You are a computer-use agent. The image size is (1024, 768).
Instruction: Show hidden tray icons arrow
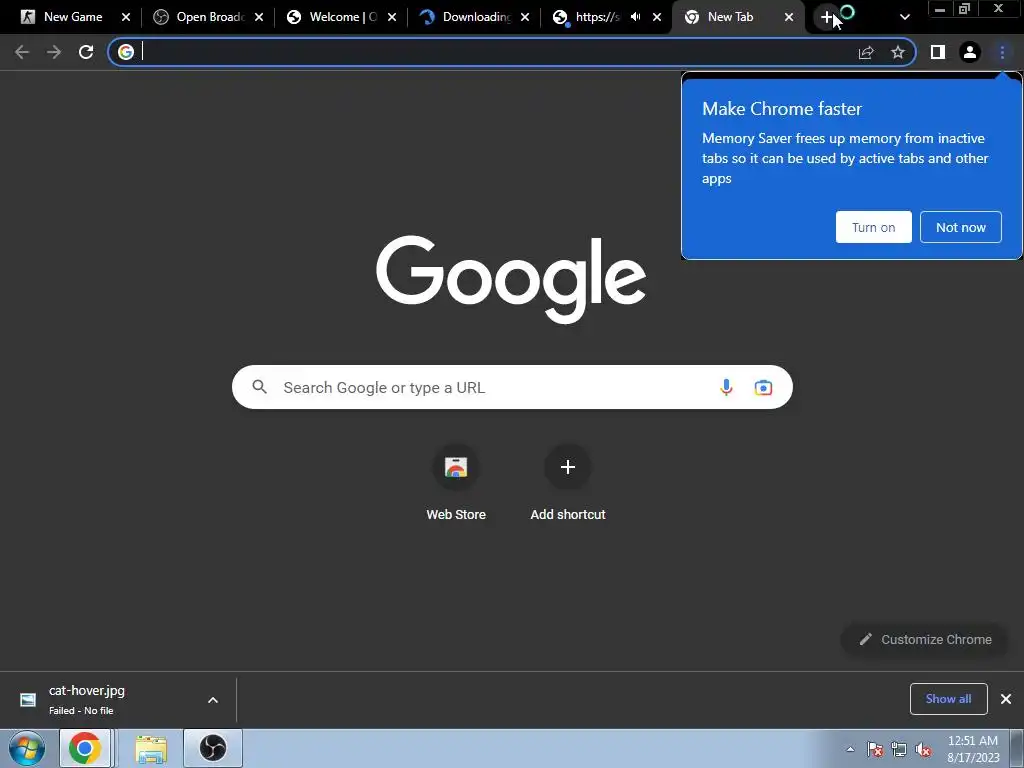point(850,750)
